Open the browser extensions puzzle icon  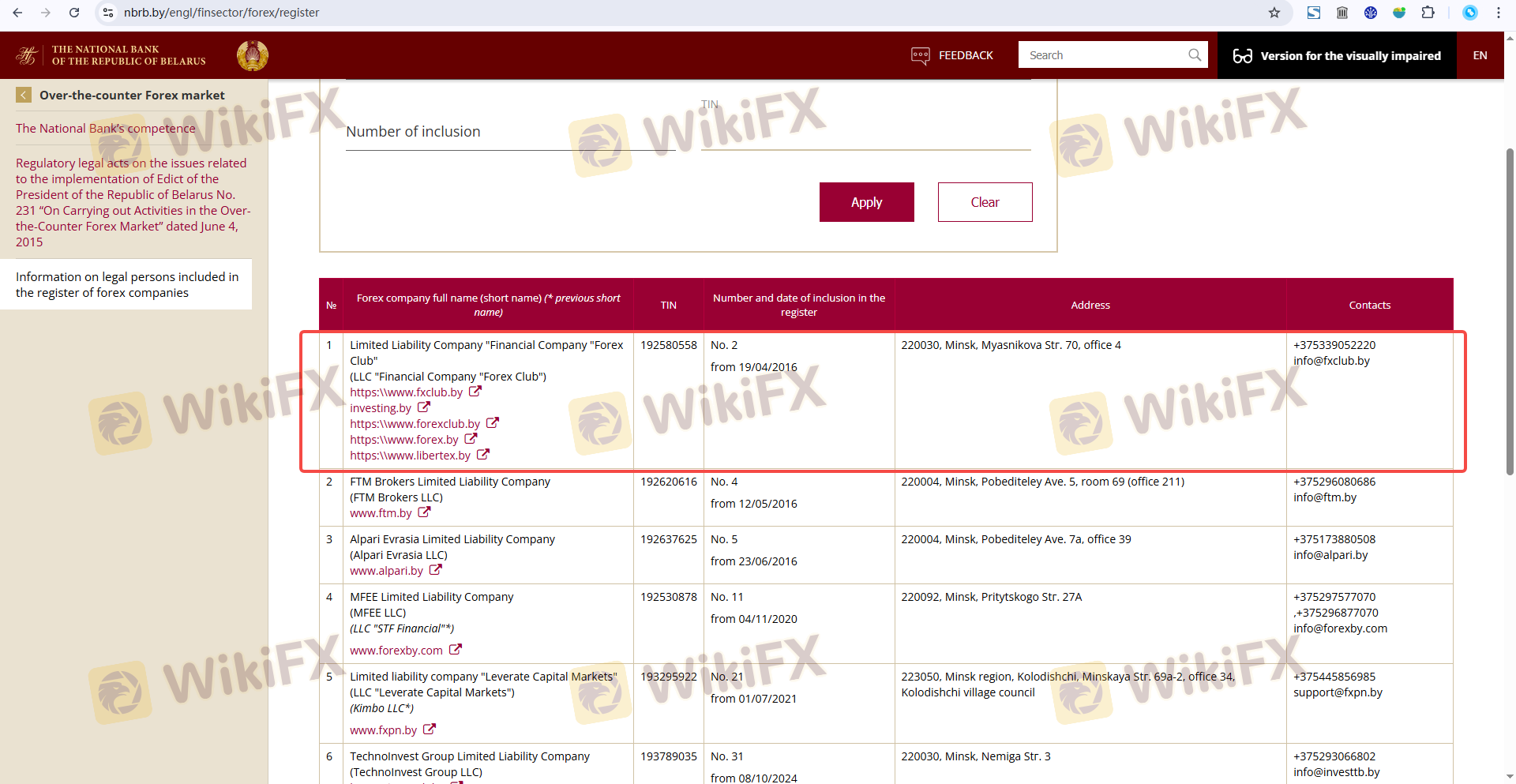pos(1428,13)
